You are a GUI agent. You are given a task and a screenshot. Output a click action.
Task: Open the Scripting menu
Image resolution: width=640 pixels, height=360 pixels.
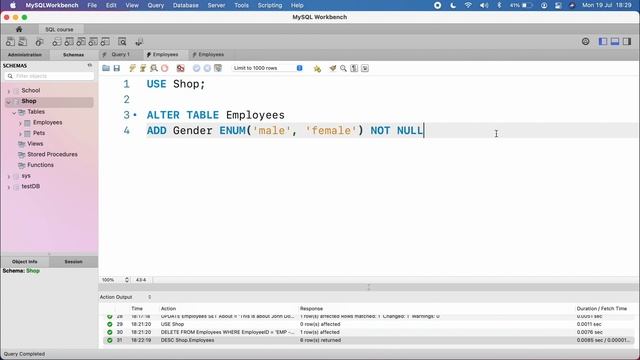click(270, 5)
